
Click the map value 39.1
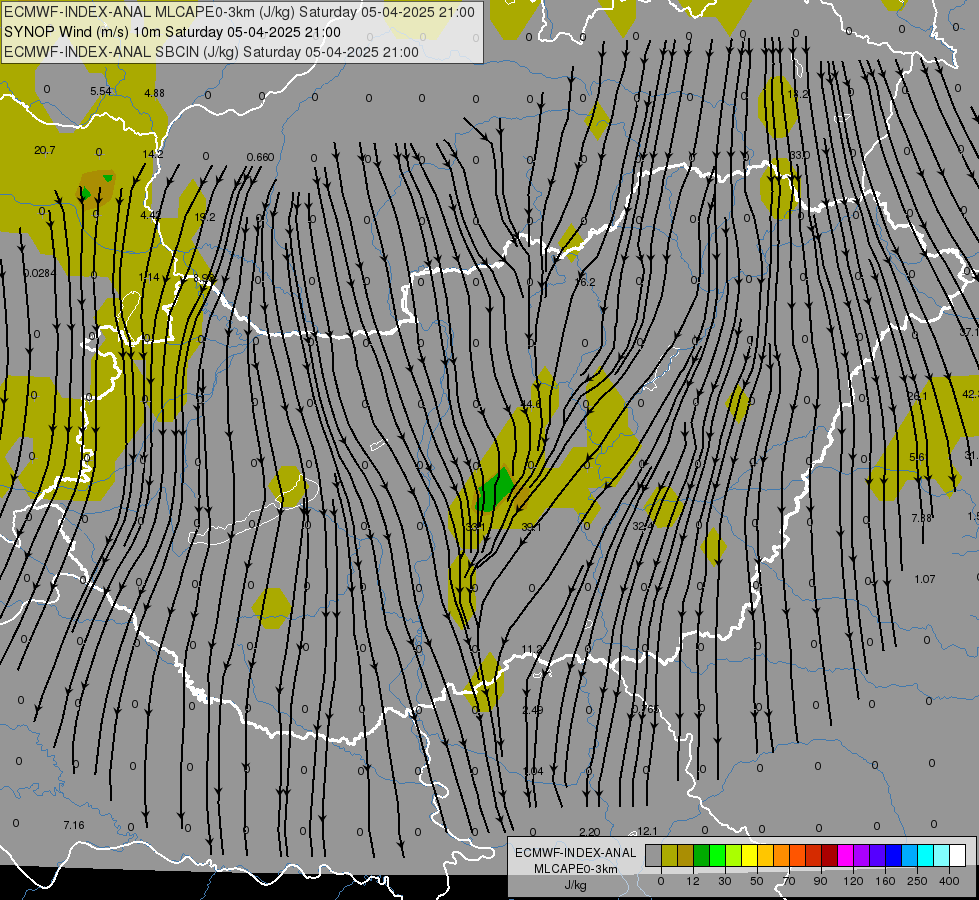tap(531, 528)
